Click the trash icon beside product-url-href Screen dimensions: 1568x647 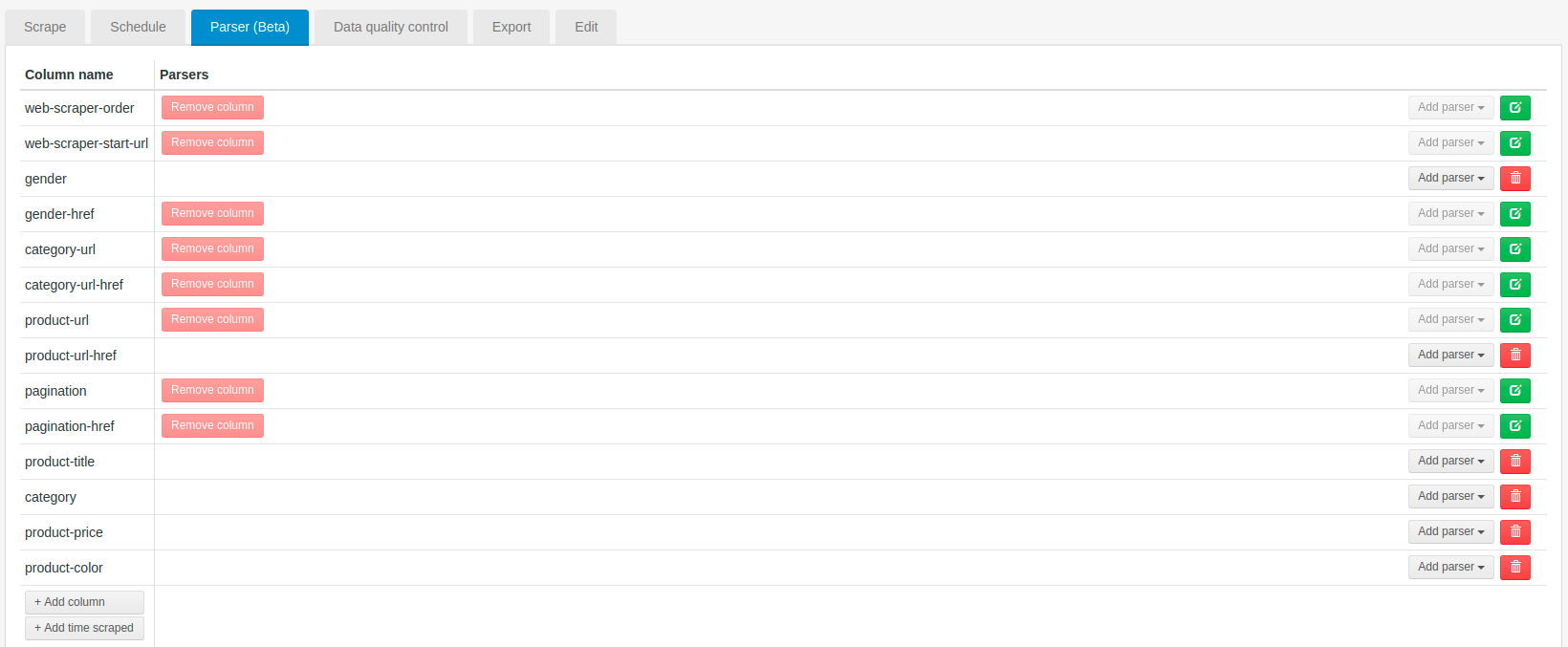(x=1514, y=355)
